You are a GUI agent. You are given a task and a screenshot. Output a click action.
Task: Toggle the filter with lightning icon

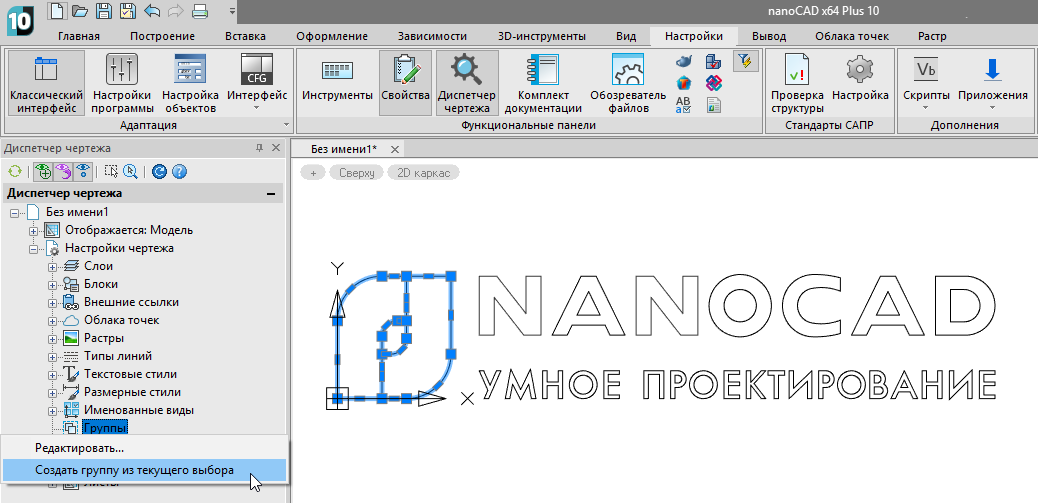(745, 62)
